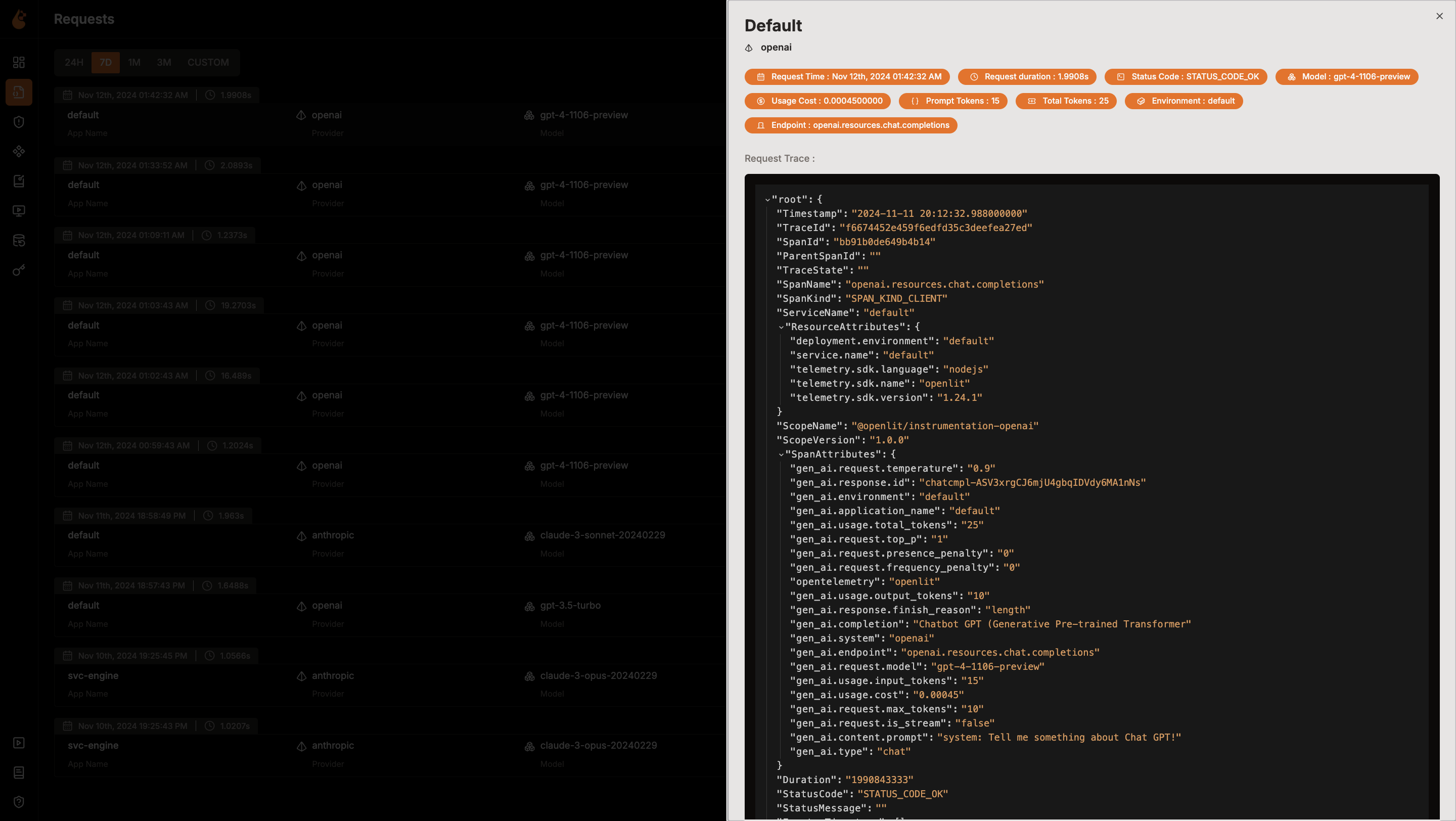Click the openai provider filter badge

(775, 47)
